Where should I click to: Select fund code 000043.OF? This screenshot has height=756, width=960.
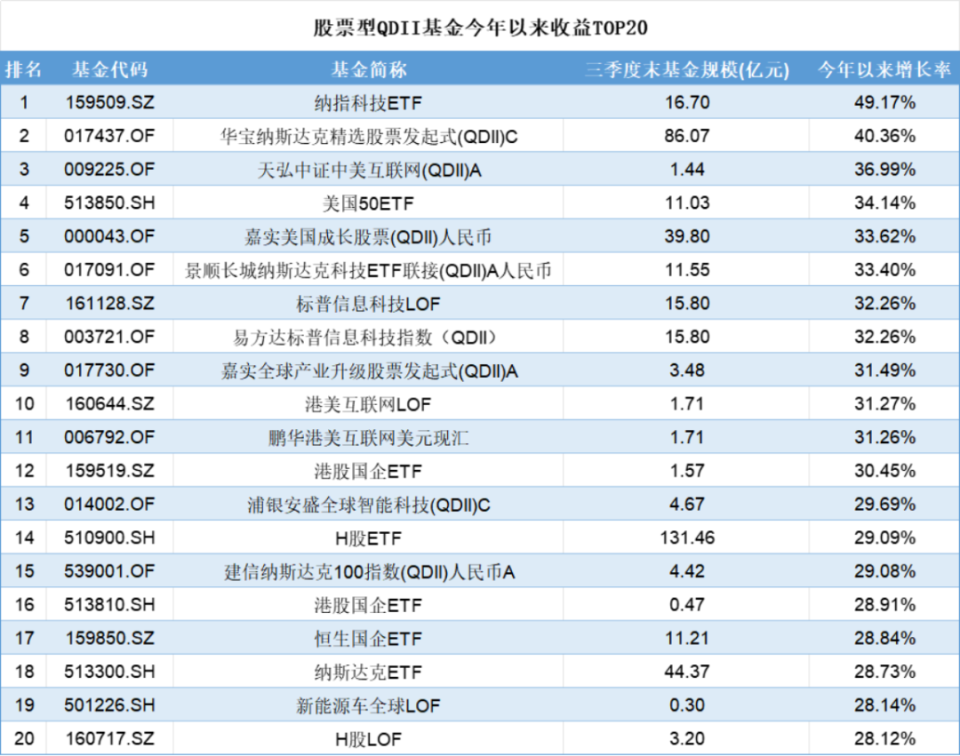click(110, 236)
